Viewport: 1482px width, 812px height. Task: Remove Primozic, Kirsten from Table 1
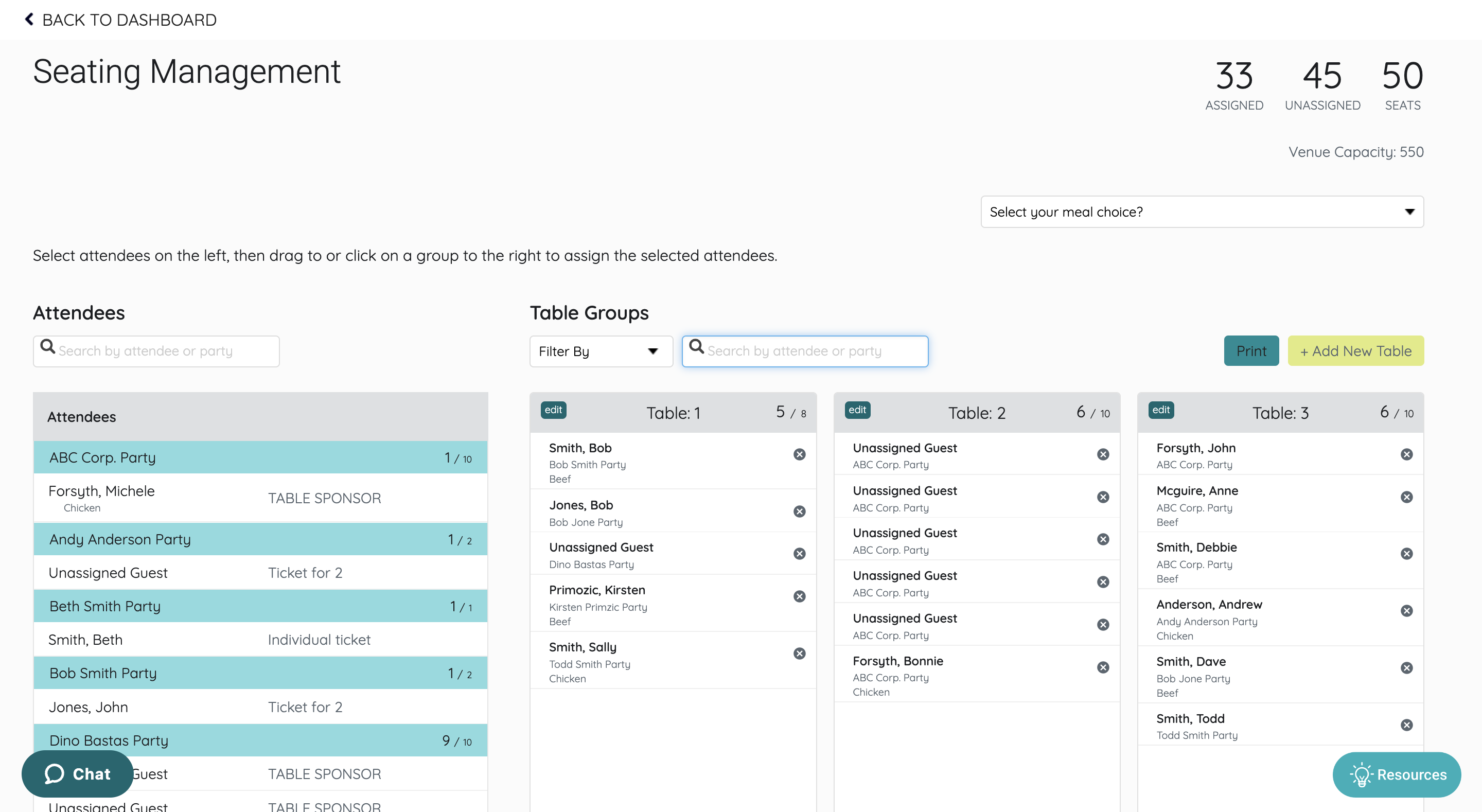799,597
